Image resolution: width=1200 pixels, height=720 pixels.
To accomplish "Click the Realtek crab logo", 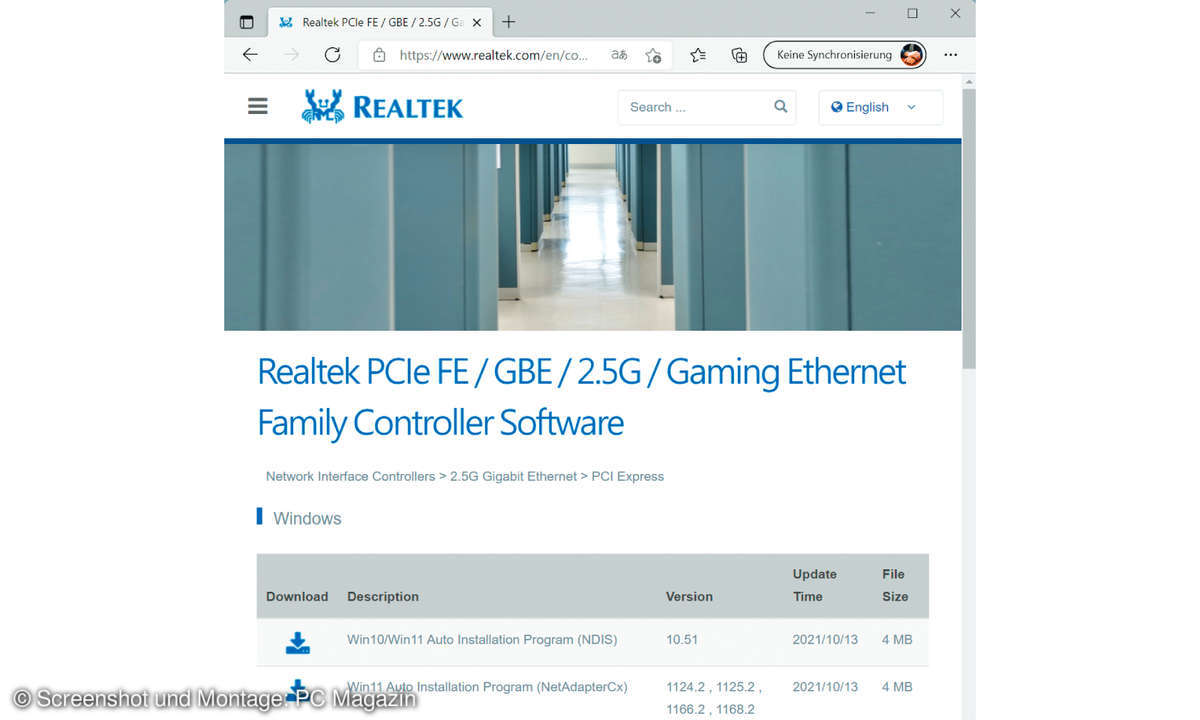I will pyautogui.click(x=323, y=106).
